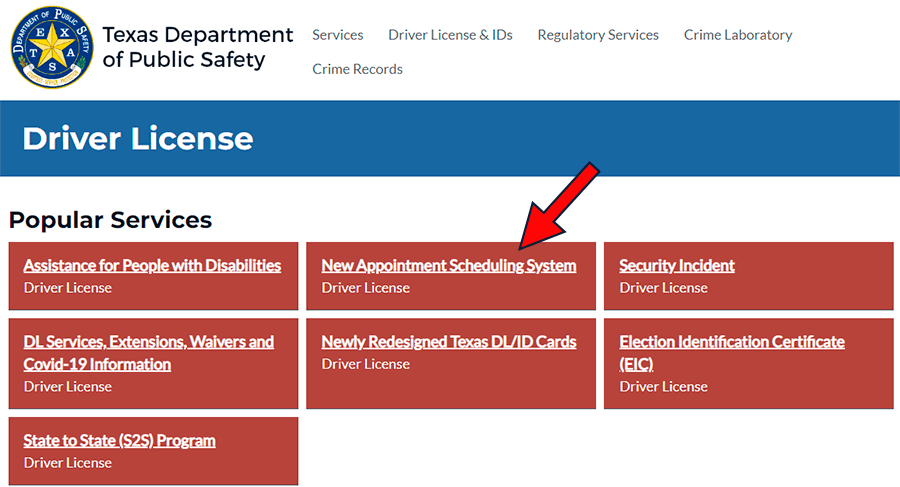Open the Security Incident link
Image resolution: width=900 pixels, height=487 pixels.
[x=677, y=265]
